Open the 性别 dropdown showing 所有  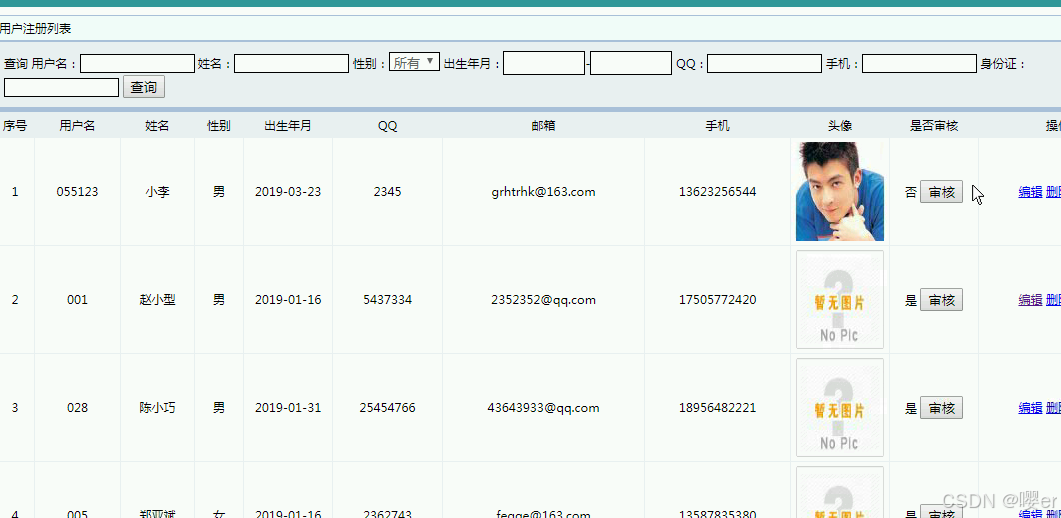click(x=415, y=62)
